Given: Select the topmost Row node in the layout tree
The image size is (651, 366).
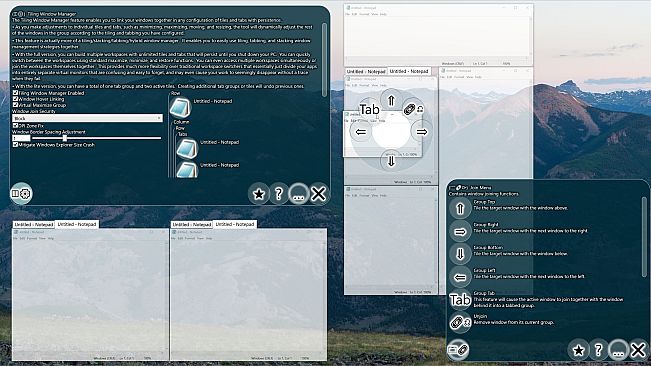Looking at the screenshot, I should click(x=176, y=94).
